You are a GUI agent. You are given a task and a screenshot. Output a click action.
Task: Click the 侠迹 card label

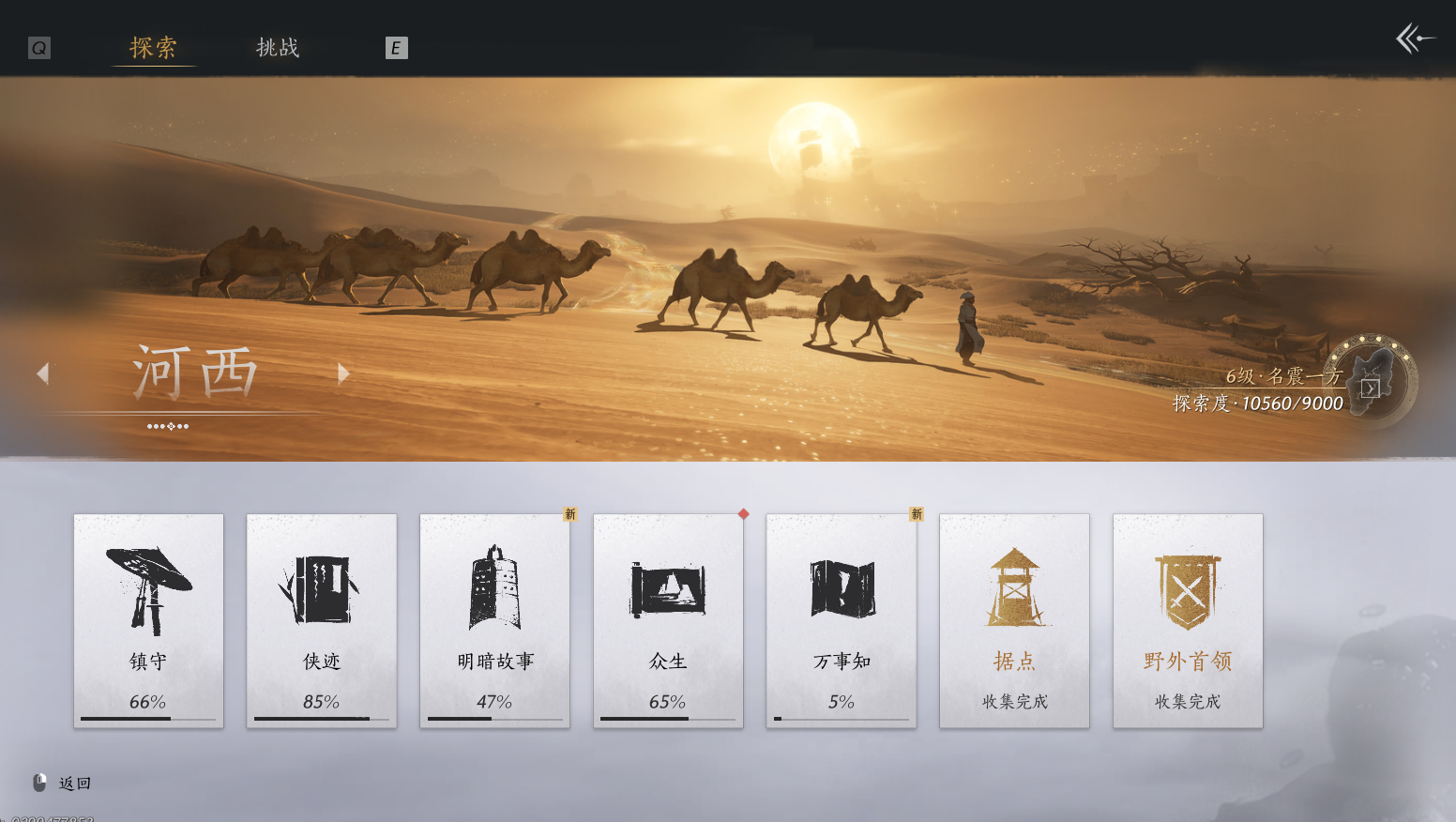tap(322, 662)
